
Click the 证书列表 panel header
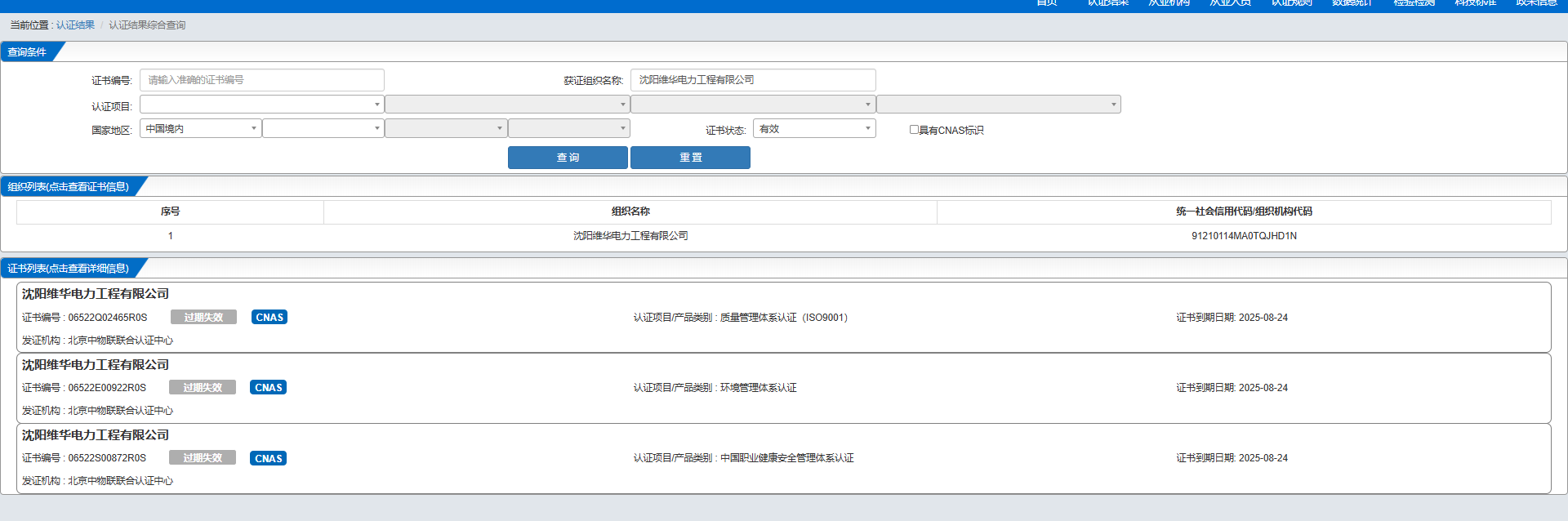click(69, 269)
